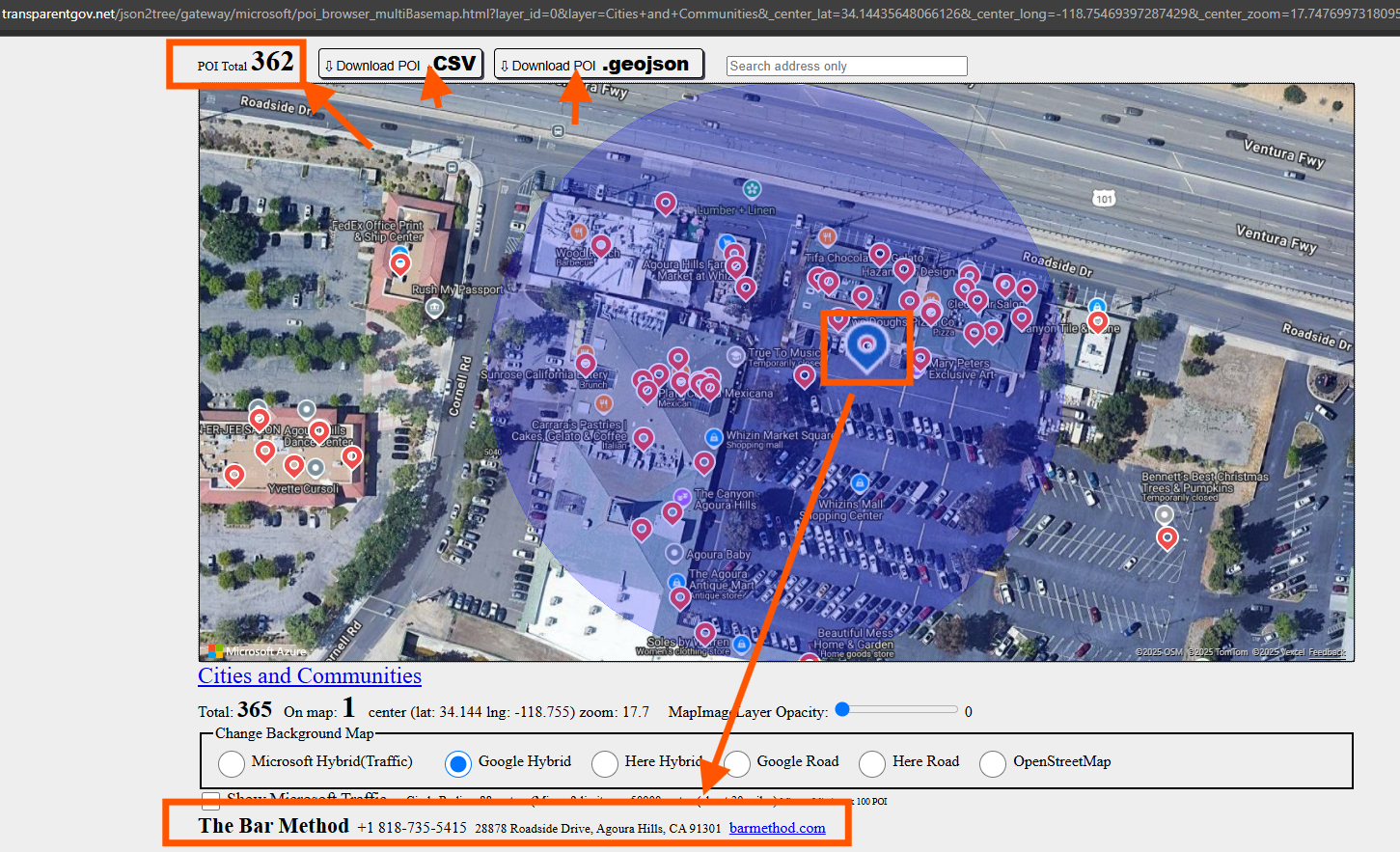Click blue shopping icon beside Soles by Warren
Viewport: 1400px width, 852px height.
point(741,644)
